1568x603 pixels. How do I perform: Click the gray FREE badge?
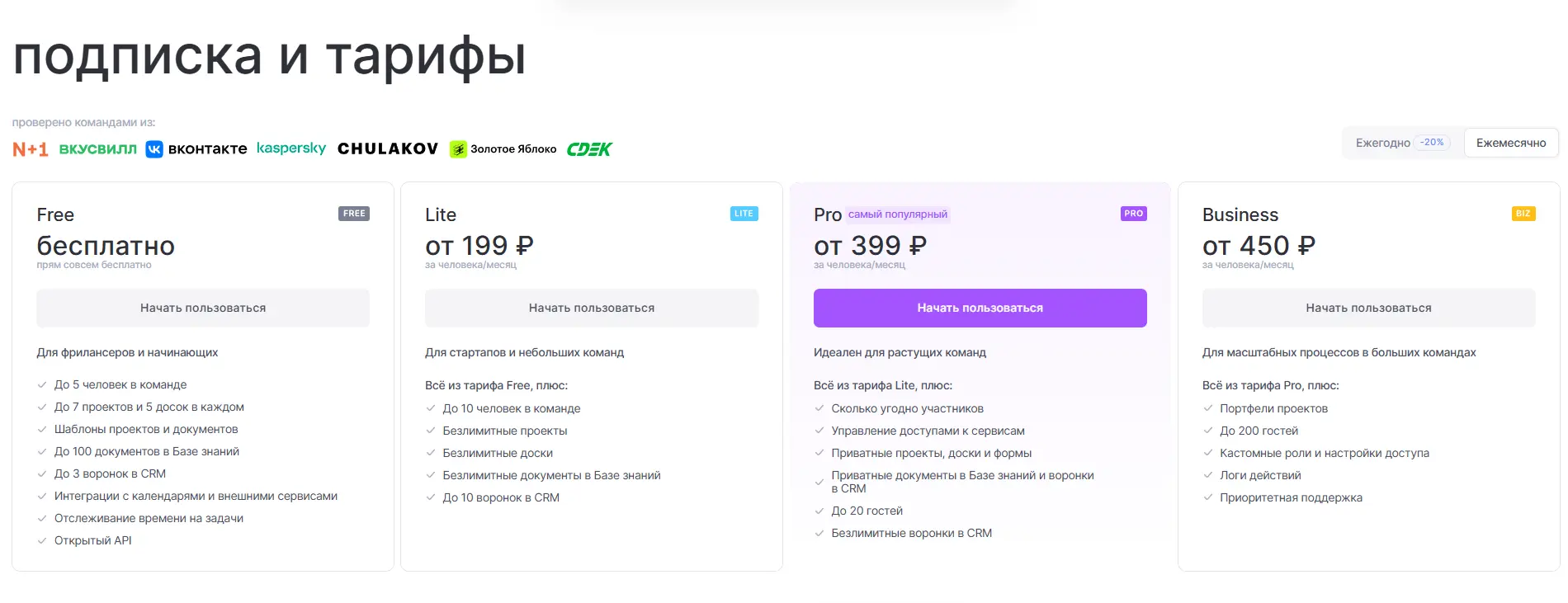[x=353, y=214]
